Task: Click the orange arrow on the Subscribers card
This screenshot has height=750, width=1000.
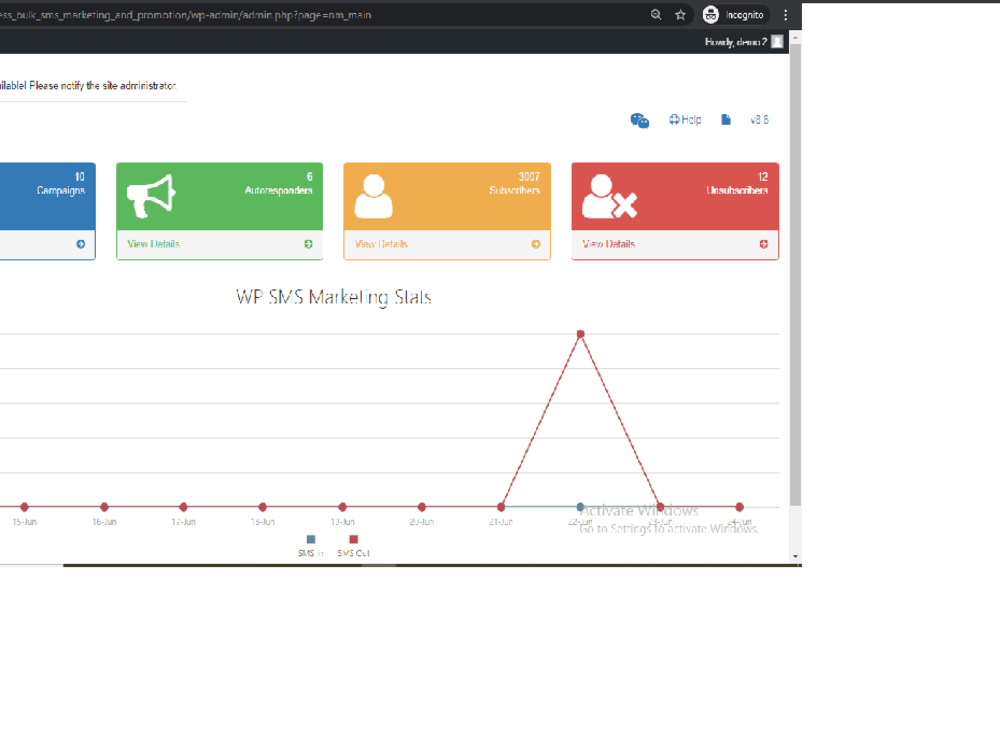Action: coord(536,244)
